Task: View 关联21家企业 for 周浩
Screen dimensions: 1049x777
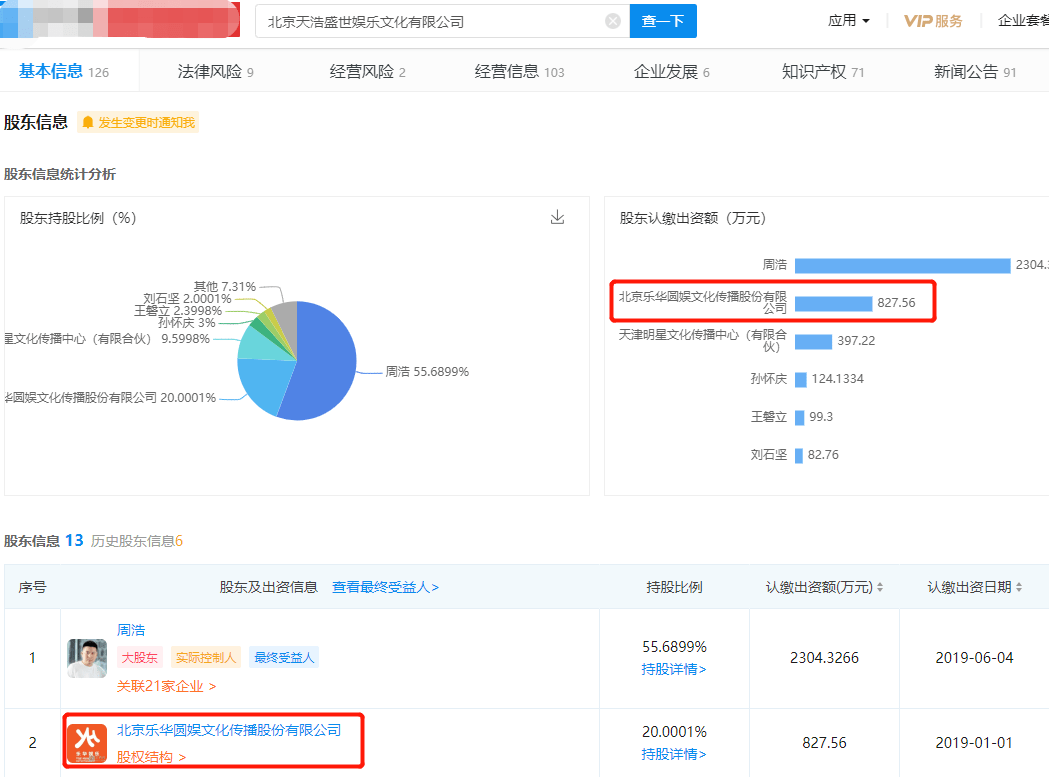Action: tap(166, 686)
